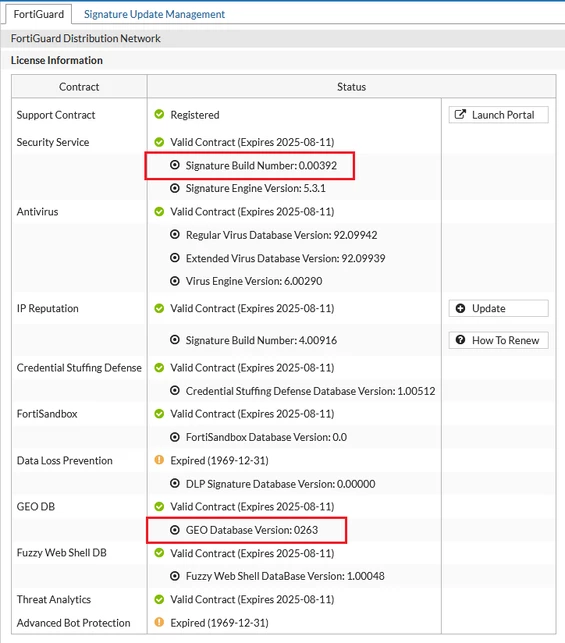Click the Status column header
Image resolution: width=565 pixels, height=643 pixels.
click(x=351, y=87)
